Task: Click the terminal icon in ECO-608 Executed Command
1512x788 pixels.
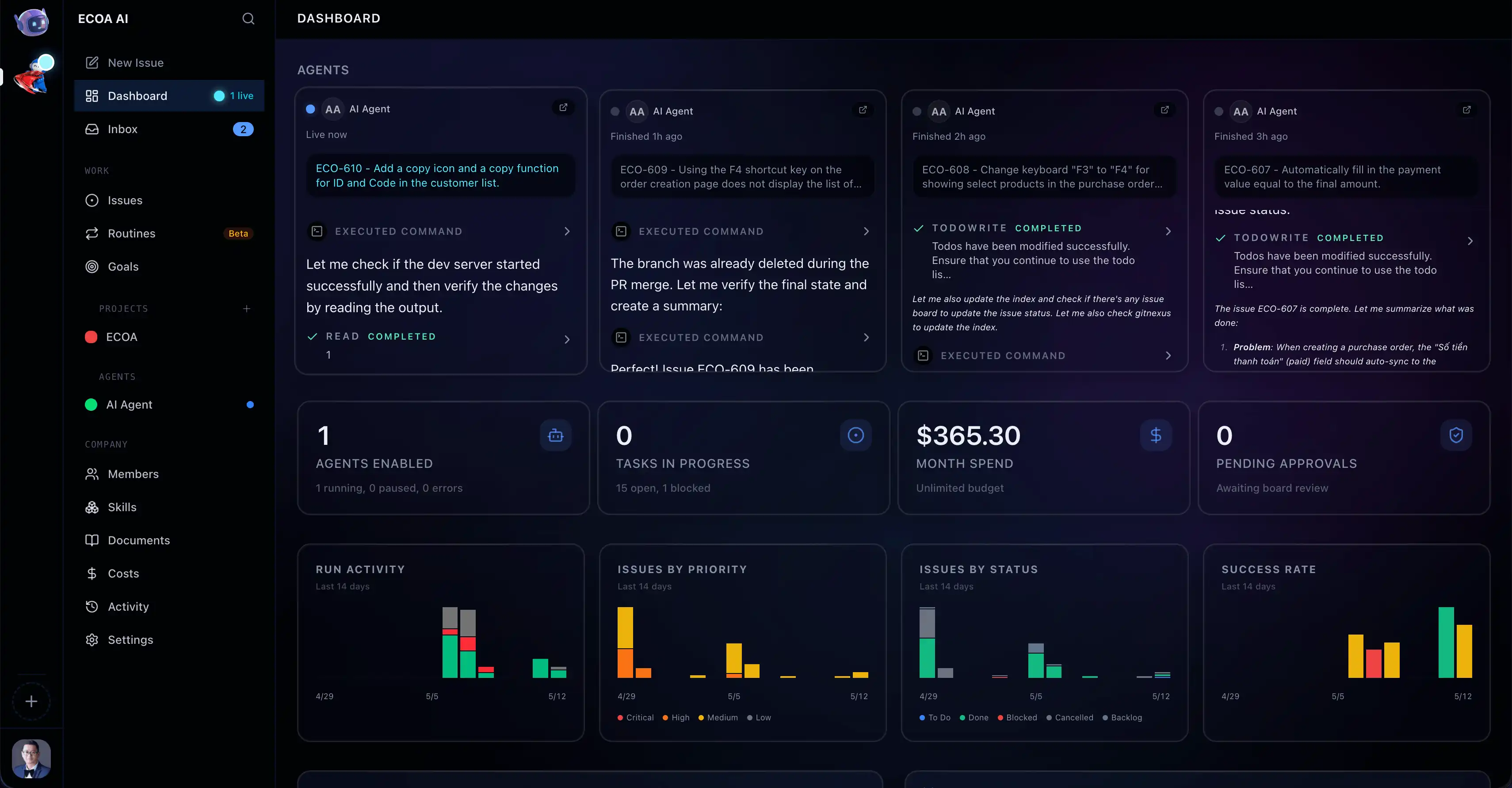Action: click(923, 356)
